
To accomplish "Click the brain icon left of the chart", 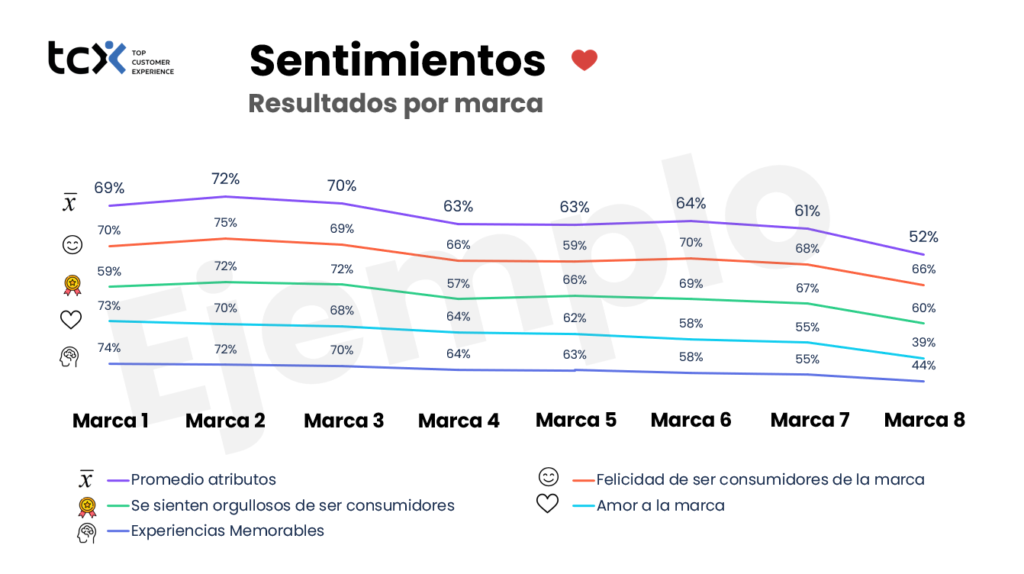I will click(x=70, y=357).
